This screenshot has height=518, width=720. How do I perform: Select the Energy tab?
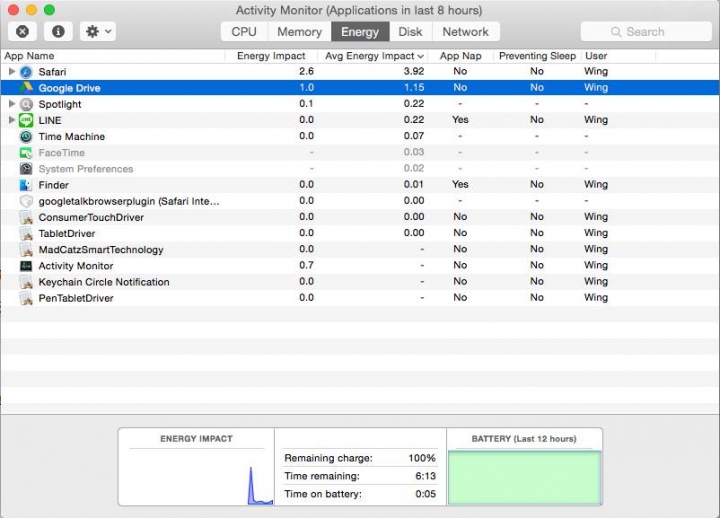pyautogui.click(x=360, y=32)
